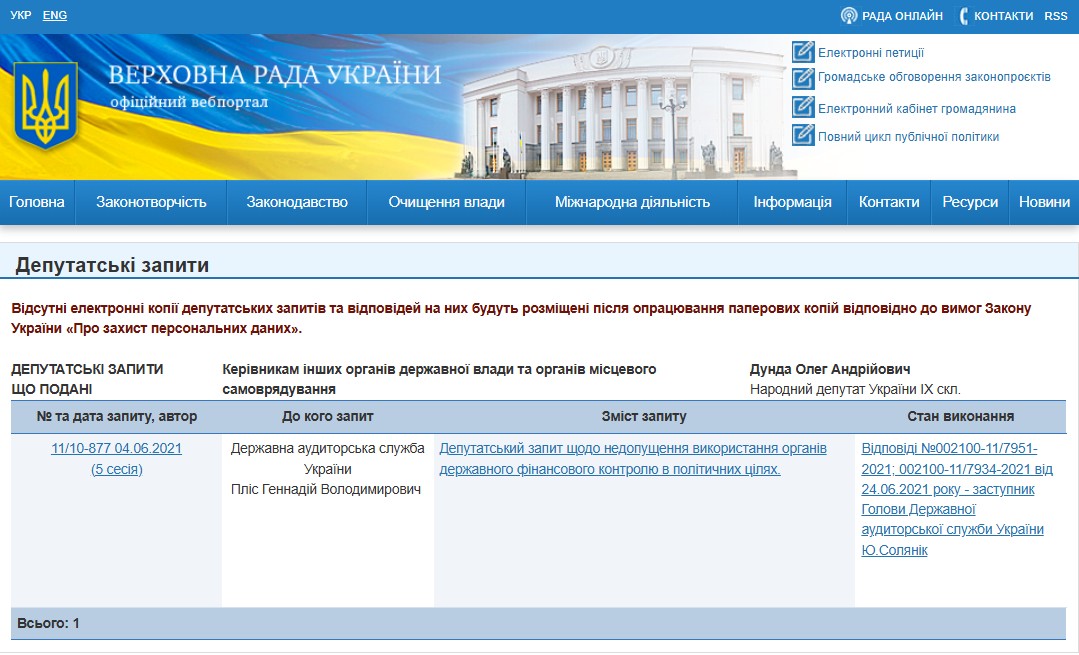The height and width of the screenshot is (655, 1079).
Task: Click the parliament building banner image
Action: point(626,110)
